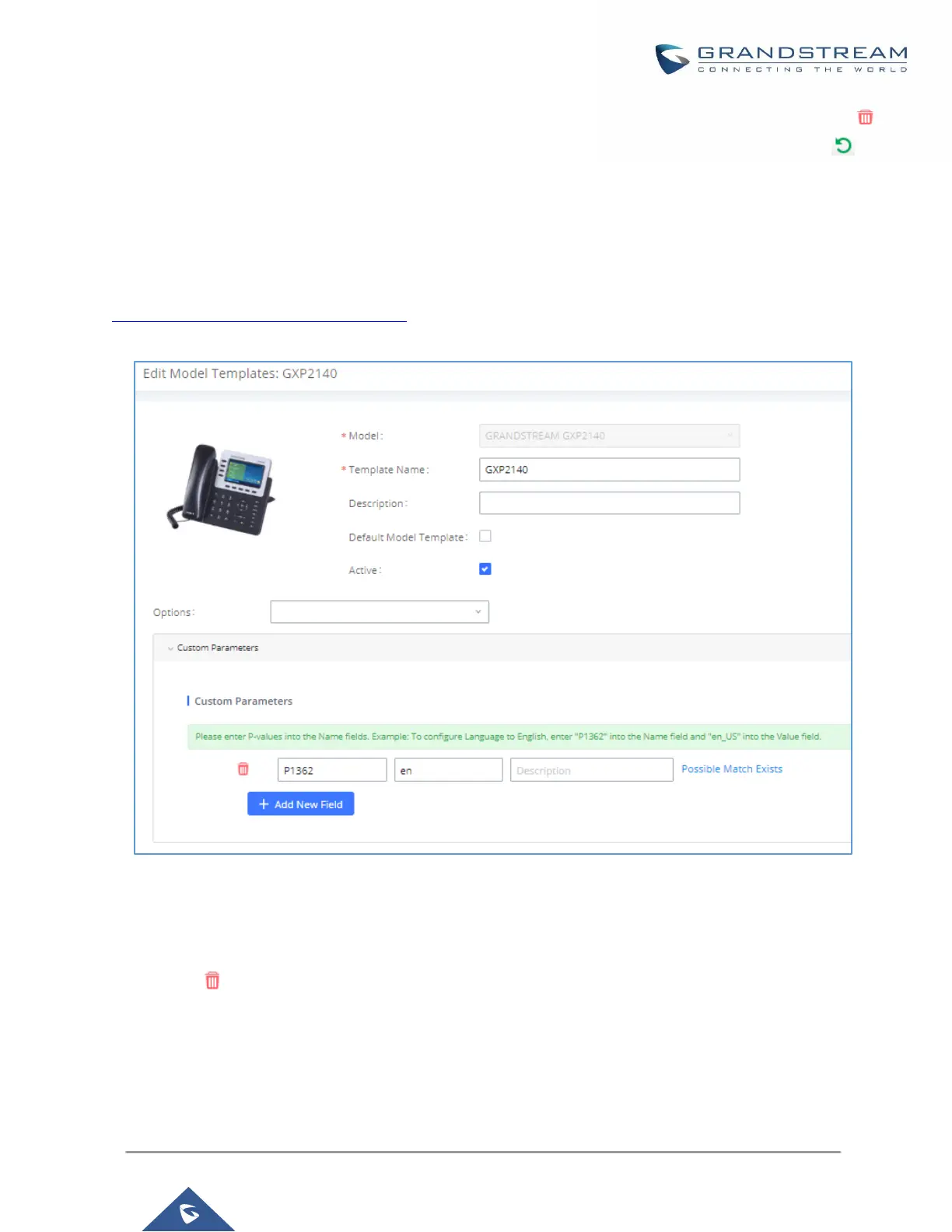Screen dimensions: 952x1232
Task: Open the disabled Model dropdown GRANDSTREAM GXP2140
Action: [609, 436]
